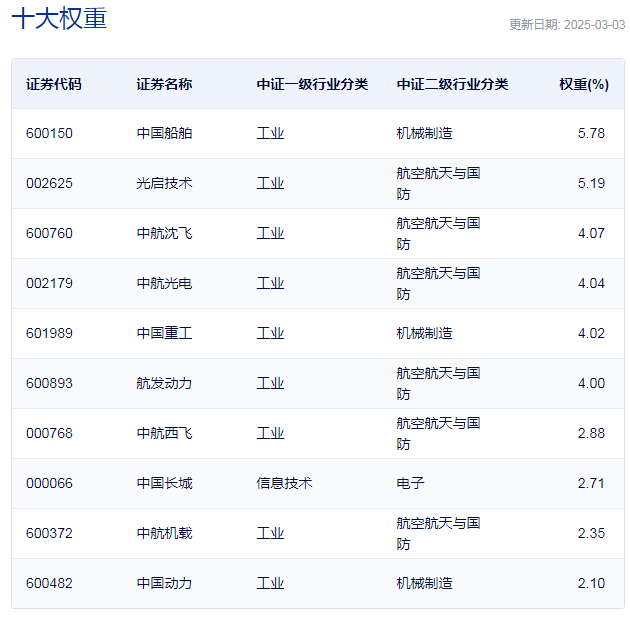Screen dimensions: 630x617
Task: Click weight value 4.07
Action: [591, 233]
